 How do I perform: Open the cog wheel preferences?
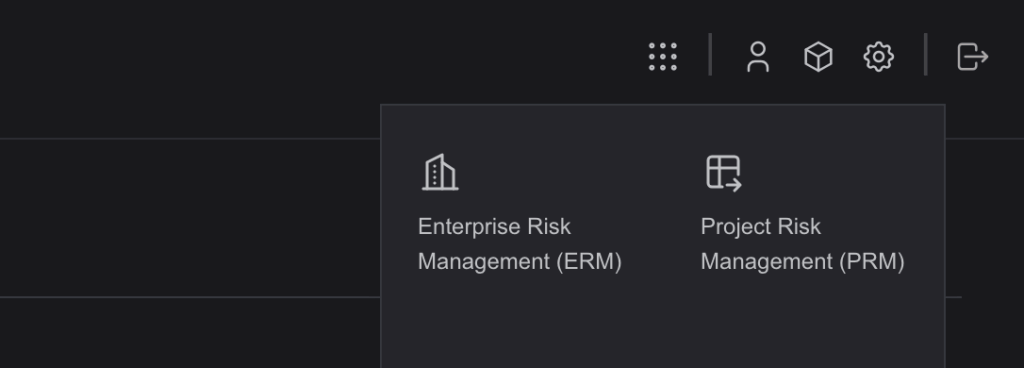pyautogui.click(x=878, y=57)
